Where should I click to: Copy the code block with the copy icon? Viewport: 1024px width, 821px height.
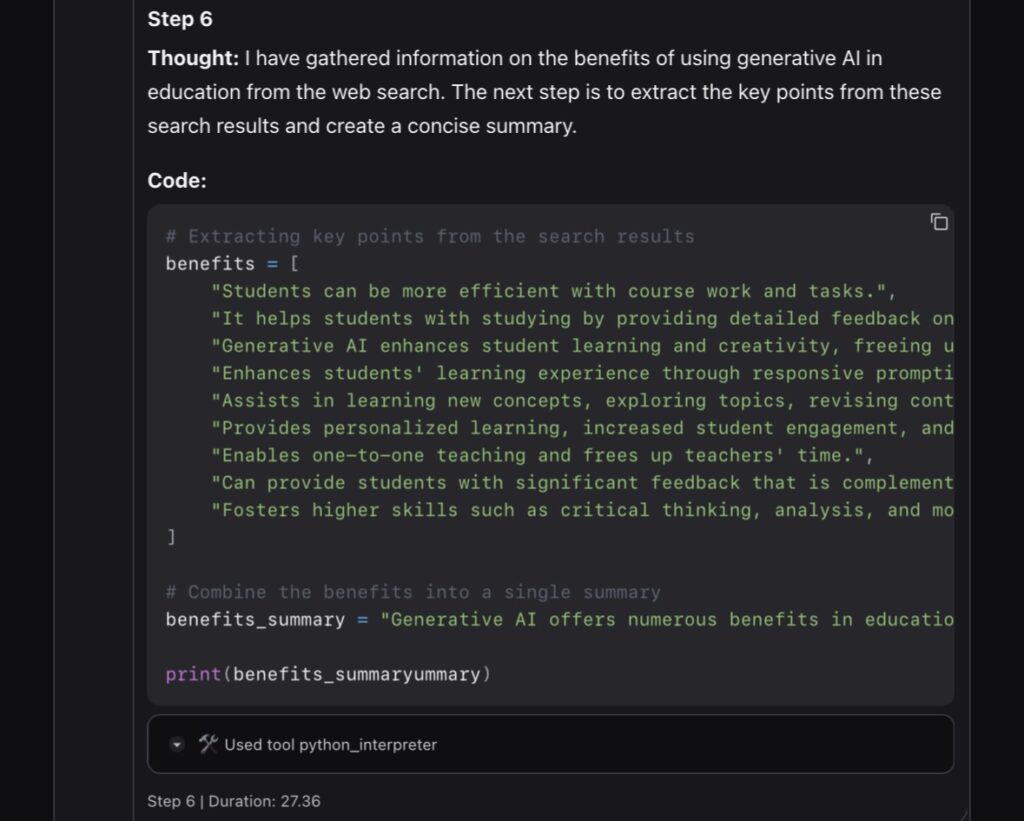pyautogui.click(x=939, y=222)
